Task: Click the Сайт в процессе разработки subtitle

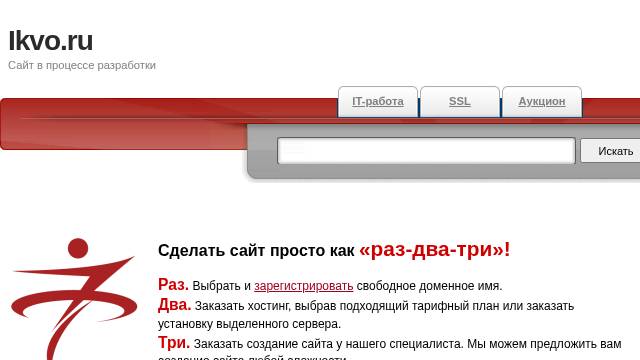Action: (82, 65)
